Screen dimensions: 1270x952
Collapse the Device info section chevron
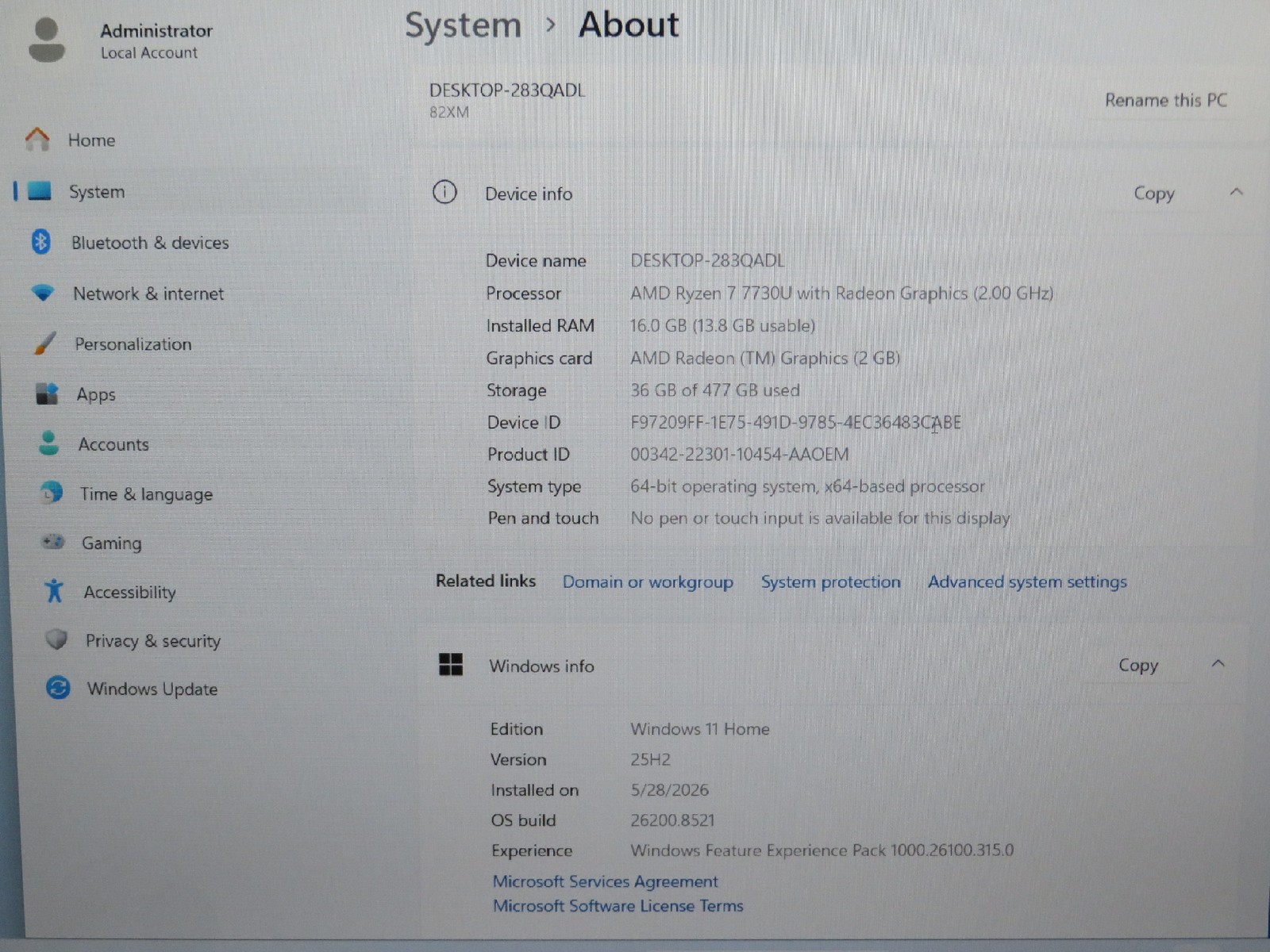point(1236,192)
